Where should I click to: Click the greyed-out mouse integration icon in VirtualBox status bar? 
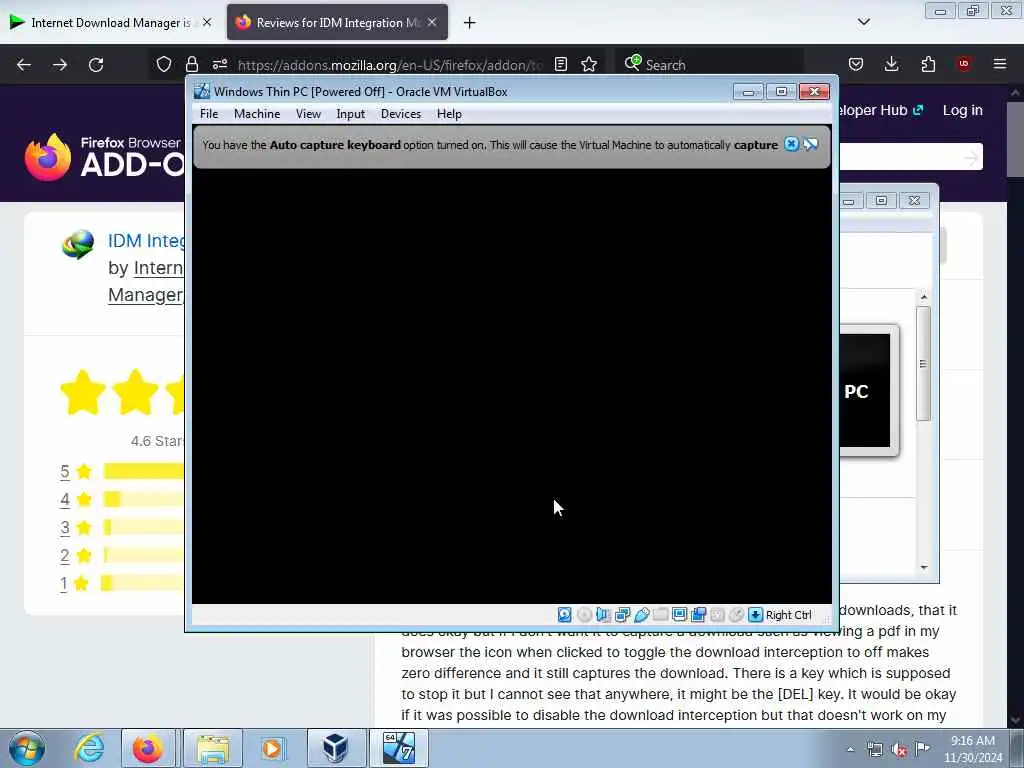(x=736, y=615)
